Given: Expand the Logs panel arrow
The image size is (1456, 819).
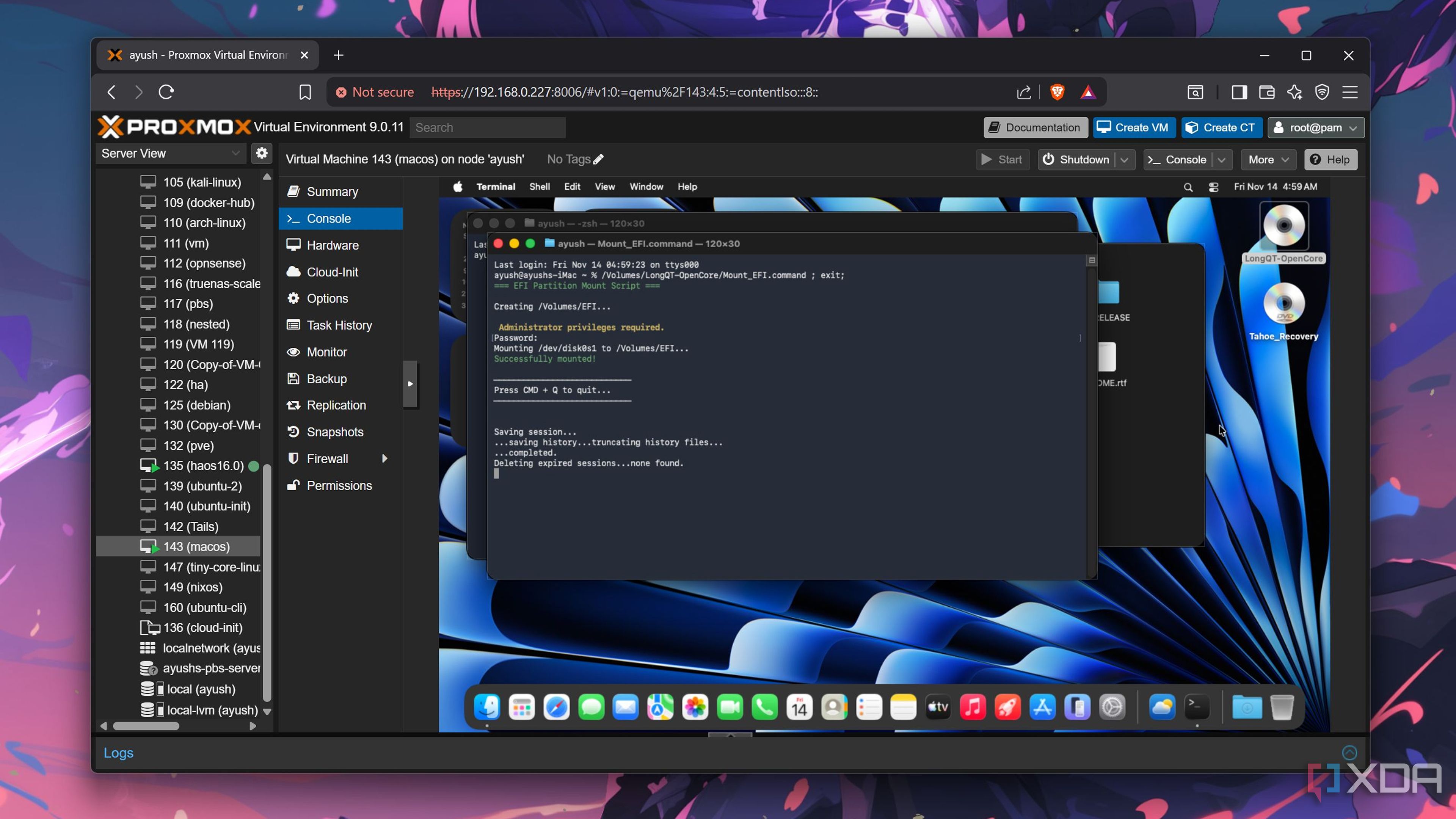Looking at the screenshot, I should point(1349,752).
